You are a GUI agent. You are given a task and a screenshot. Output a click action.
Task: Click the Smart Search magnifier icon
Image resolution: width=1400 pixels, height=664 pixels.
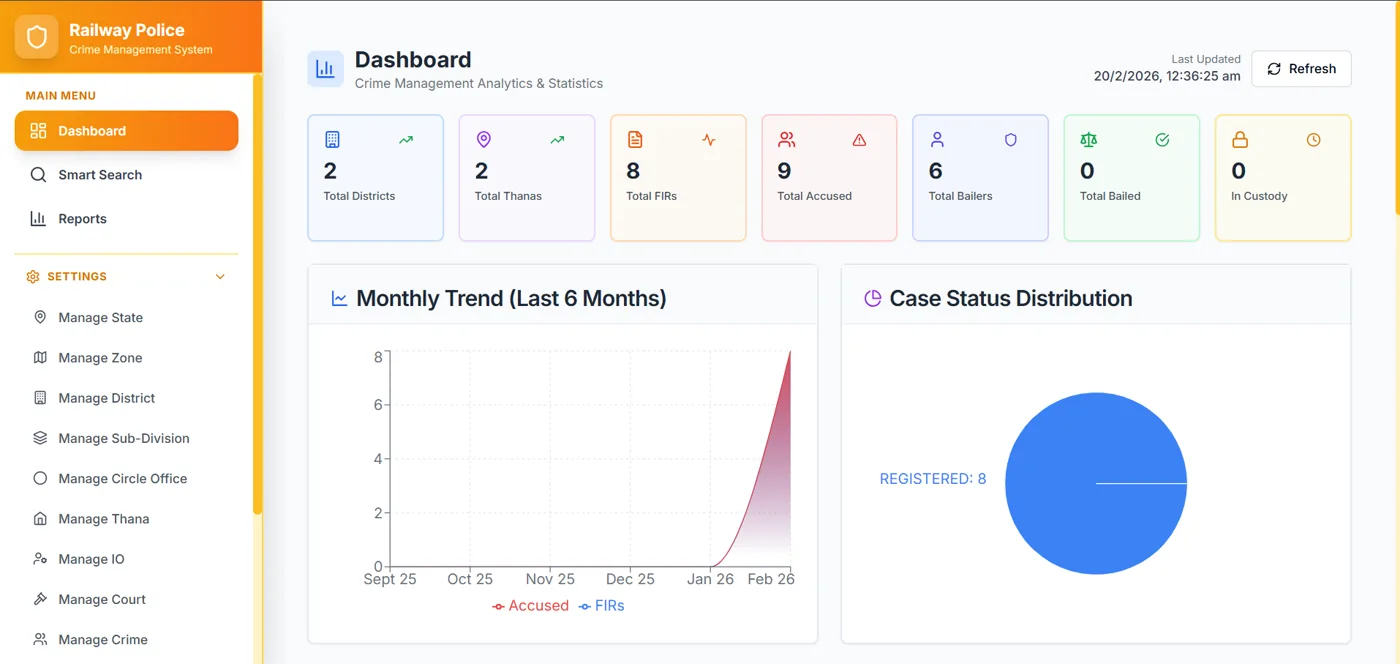click(x=38, y=175)
